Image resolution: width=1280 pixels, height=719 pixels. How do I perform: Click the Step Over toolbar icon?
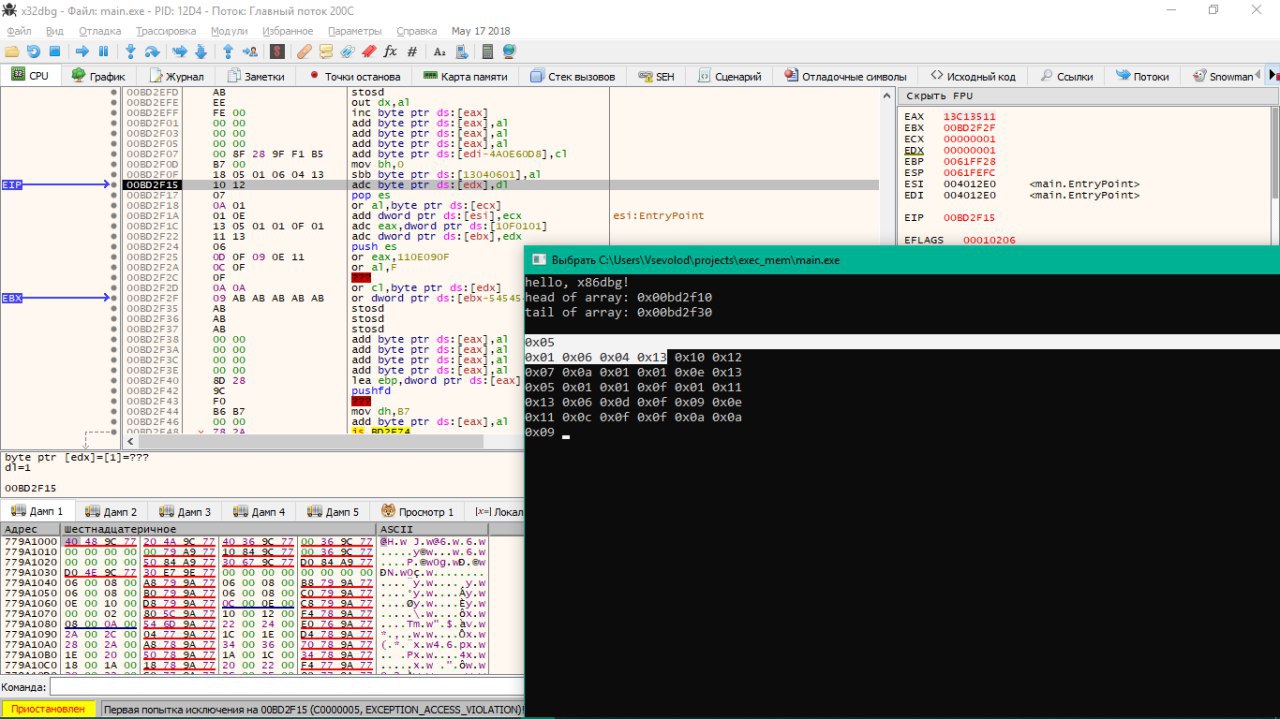point(151,51)
